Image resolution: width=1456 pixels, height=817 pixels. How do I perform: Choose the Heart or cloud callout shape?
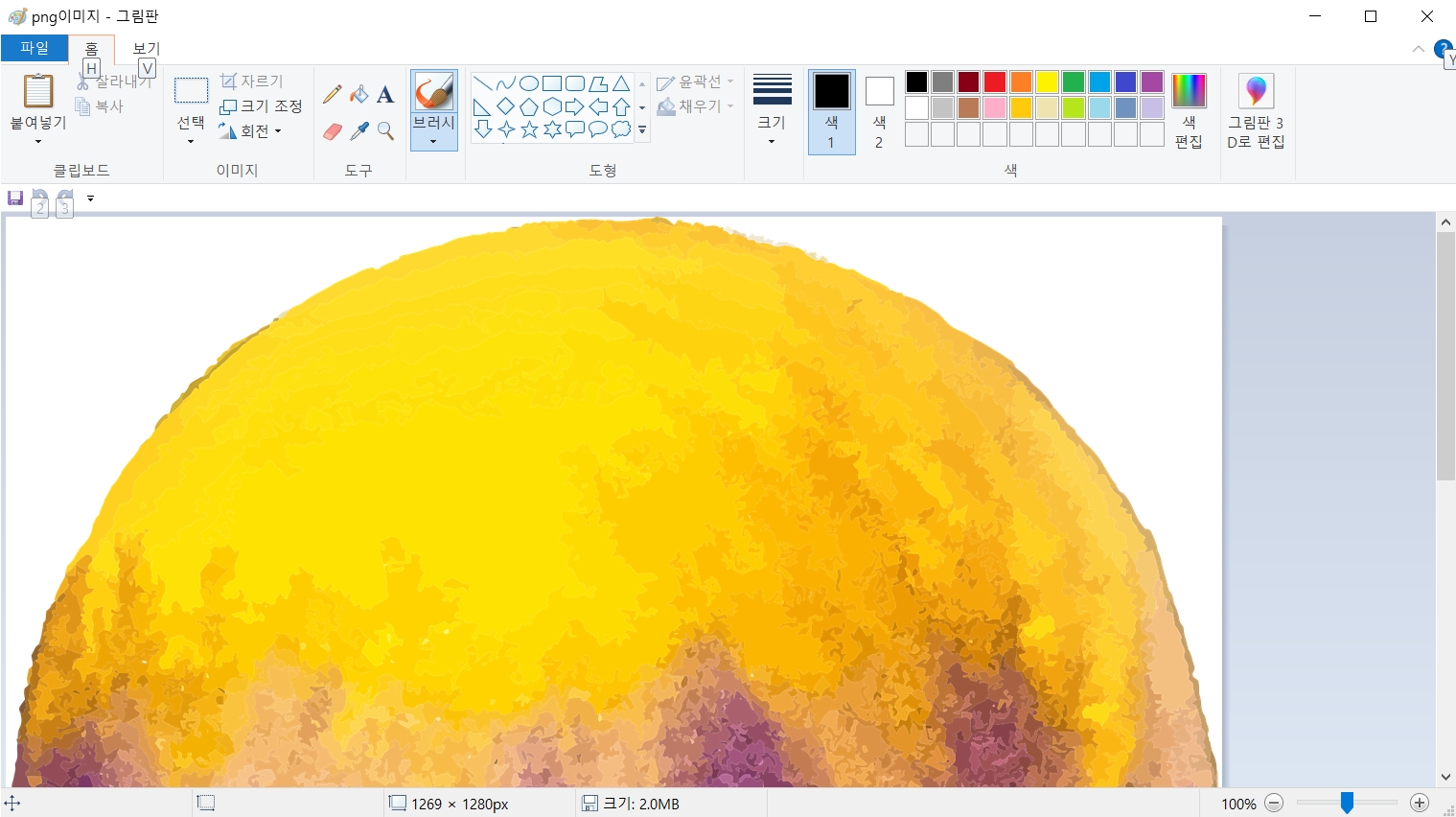(621, 129)
